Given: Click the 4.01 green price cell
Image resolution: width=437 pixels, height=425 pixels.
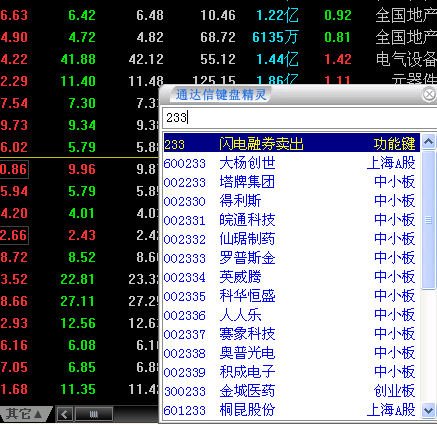Looking at the screenshot, I should pyautogui.click(x=81, y=213).
